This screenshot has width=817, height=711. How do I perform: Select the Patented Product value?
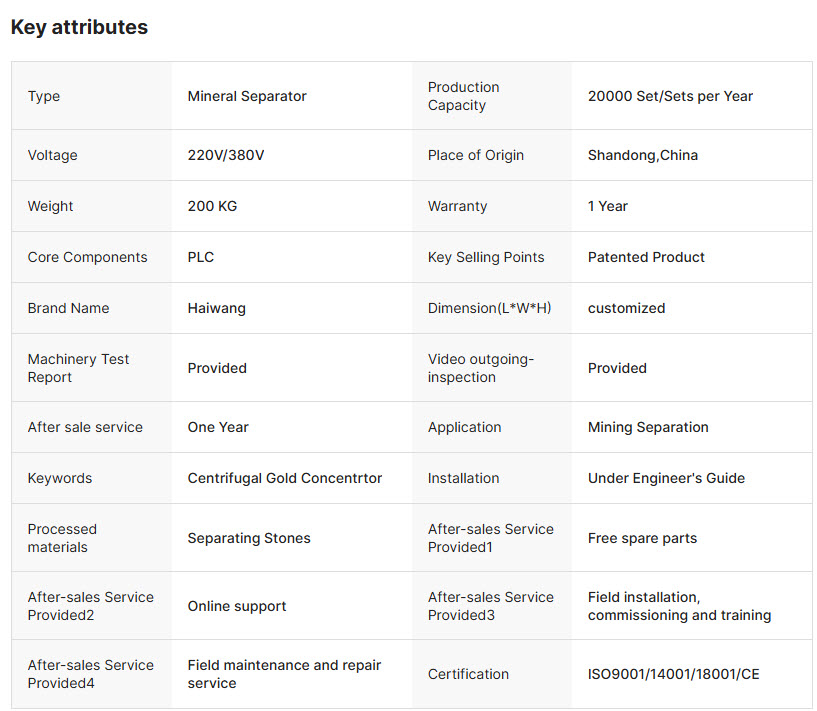646,257
